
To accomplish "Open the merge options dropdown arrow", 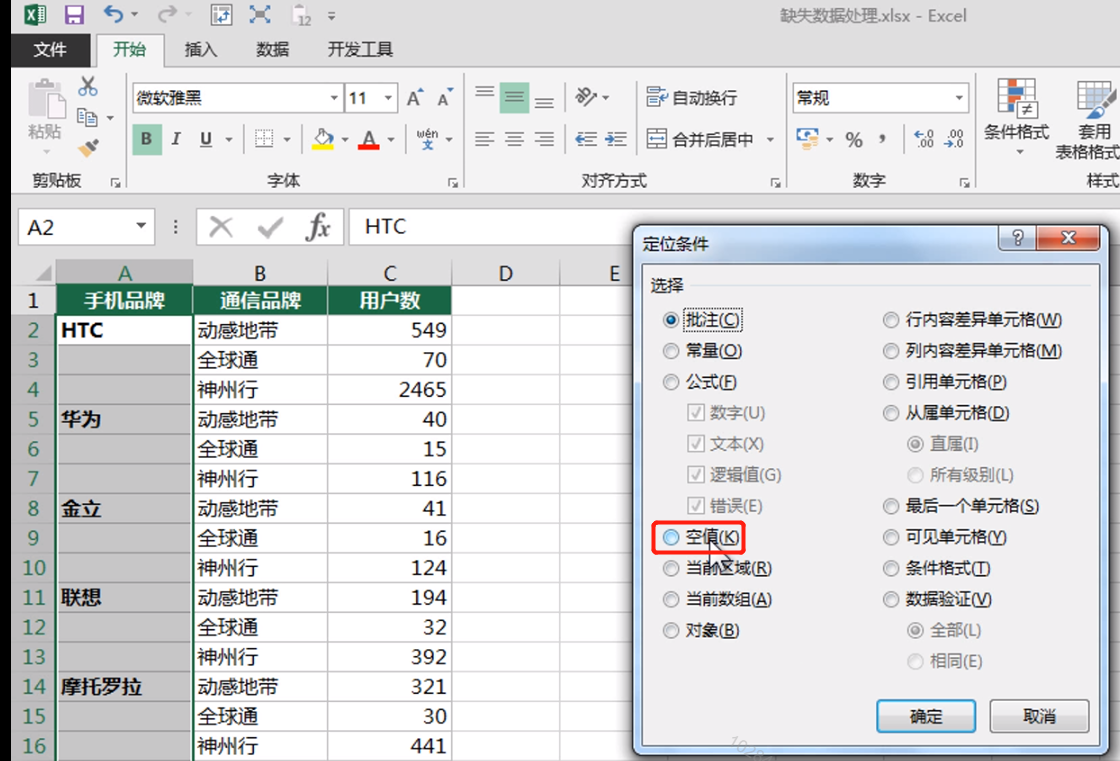I will coord(770,139).
